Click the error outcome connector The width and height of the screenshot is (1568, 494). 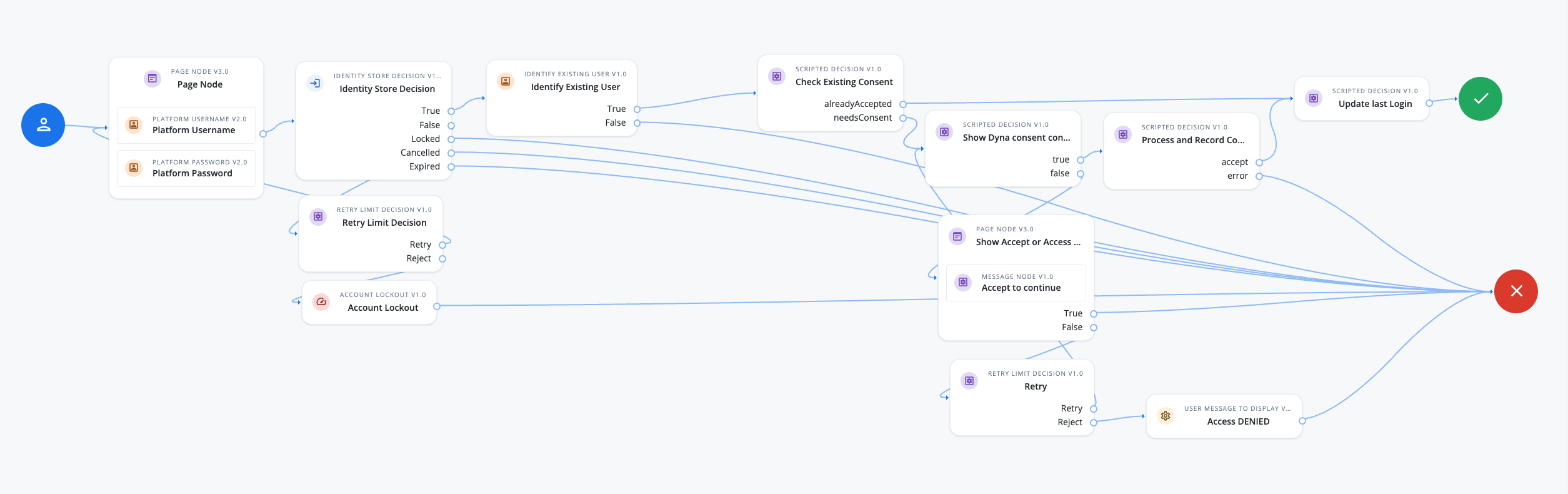(1259, 176)
